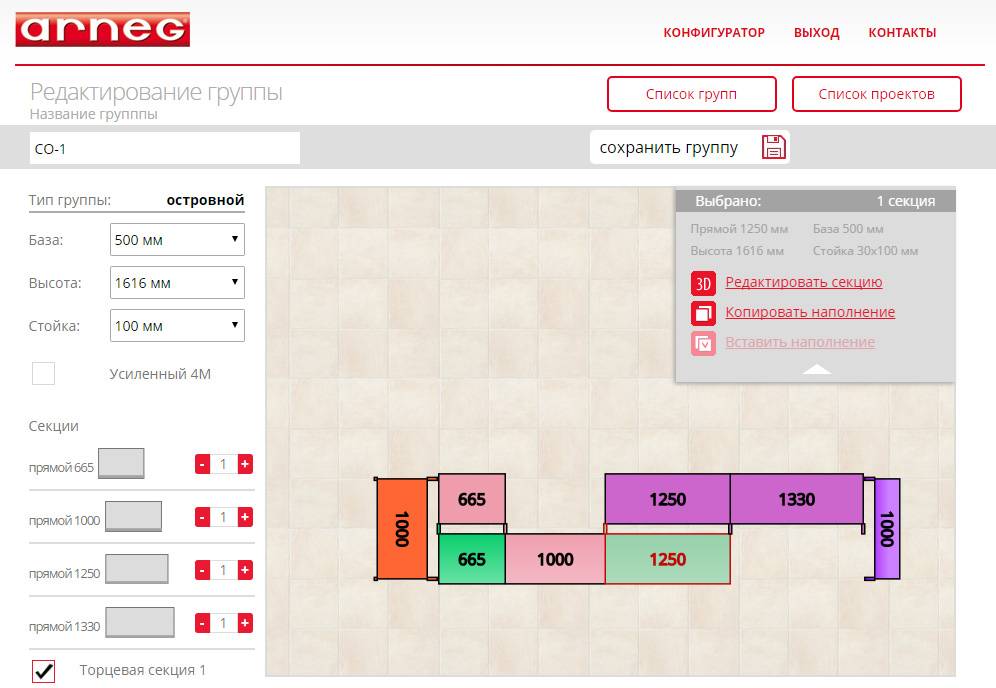Click the сохранить группу button label
996x688 pixels.
coord(669,147)
